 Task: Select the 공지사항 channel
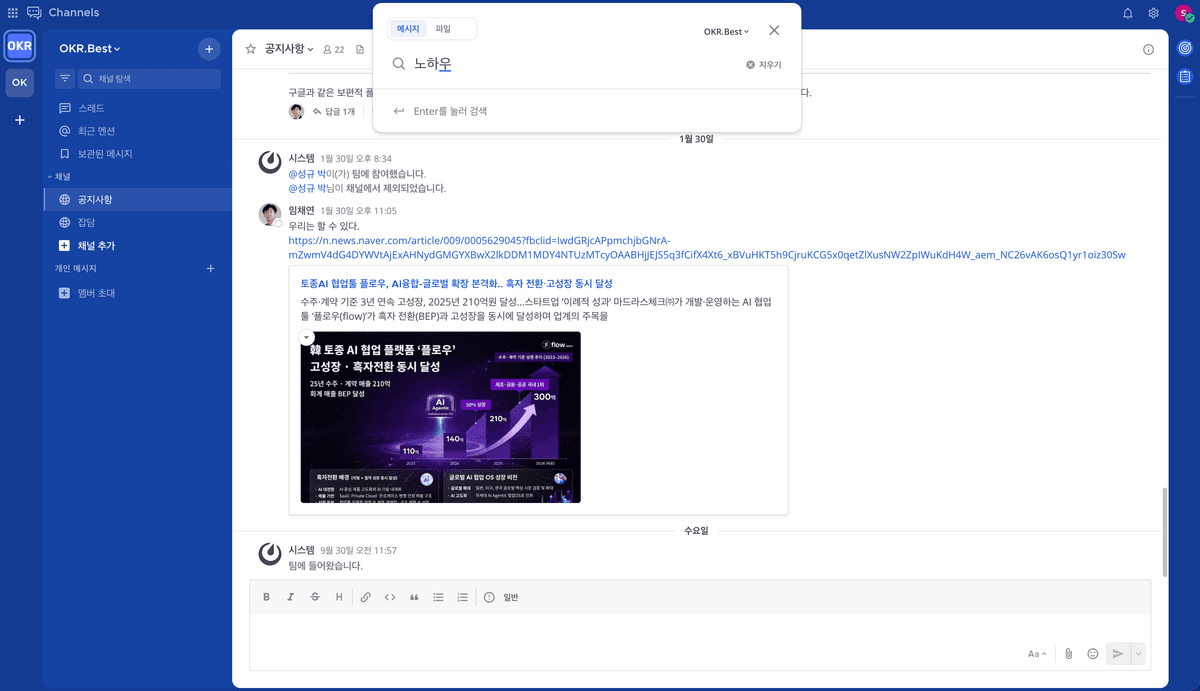(137, 200)
